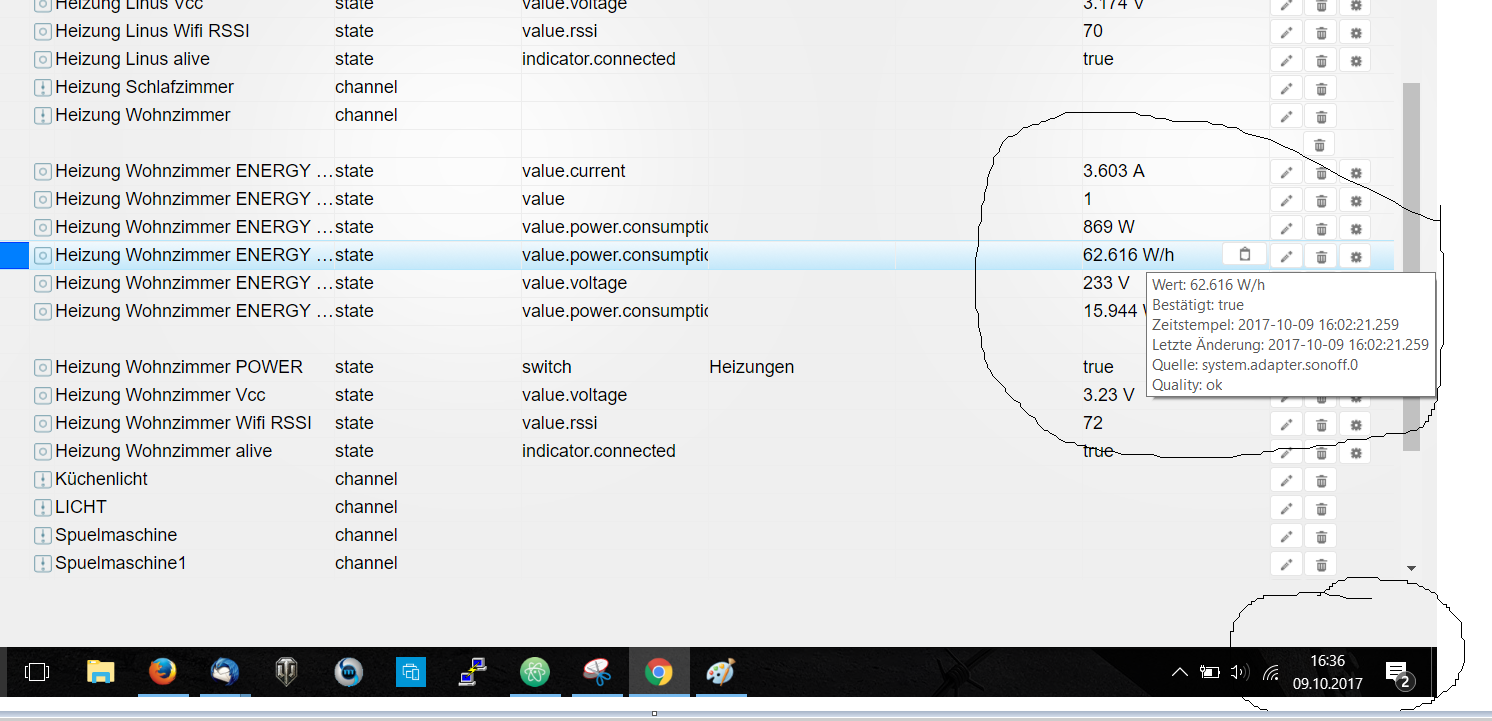This screenshot has width=1492, height=721.
Task: Delete the 3.603 A value.current row
Action: [1321, 172]
